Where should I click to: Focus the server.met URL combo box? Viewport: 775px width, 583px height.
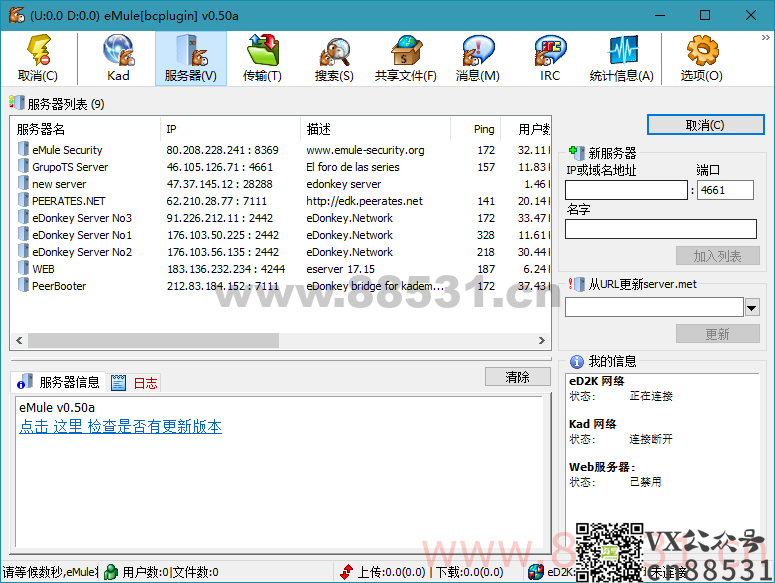coord(654,307)
